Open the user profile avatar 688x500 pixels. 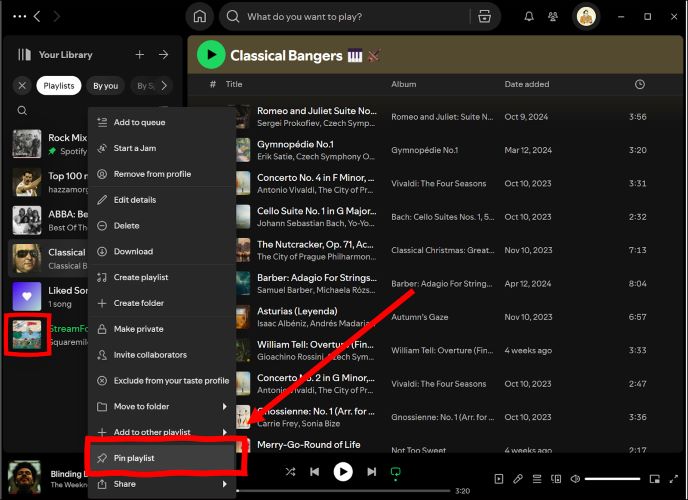[x=586, y=17]
